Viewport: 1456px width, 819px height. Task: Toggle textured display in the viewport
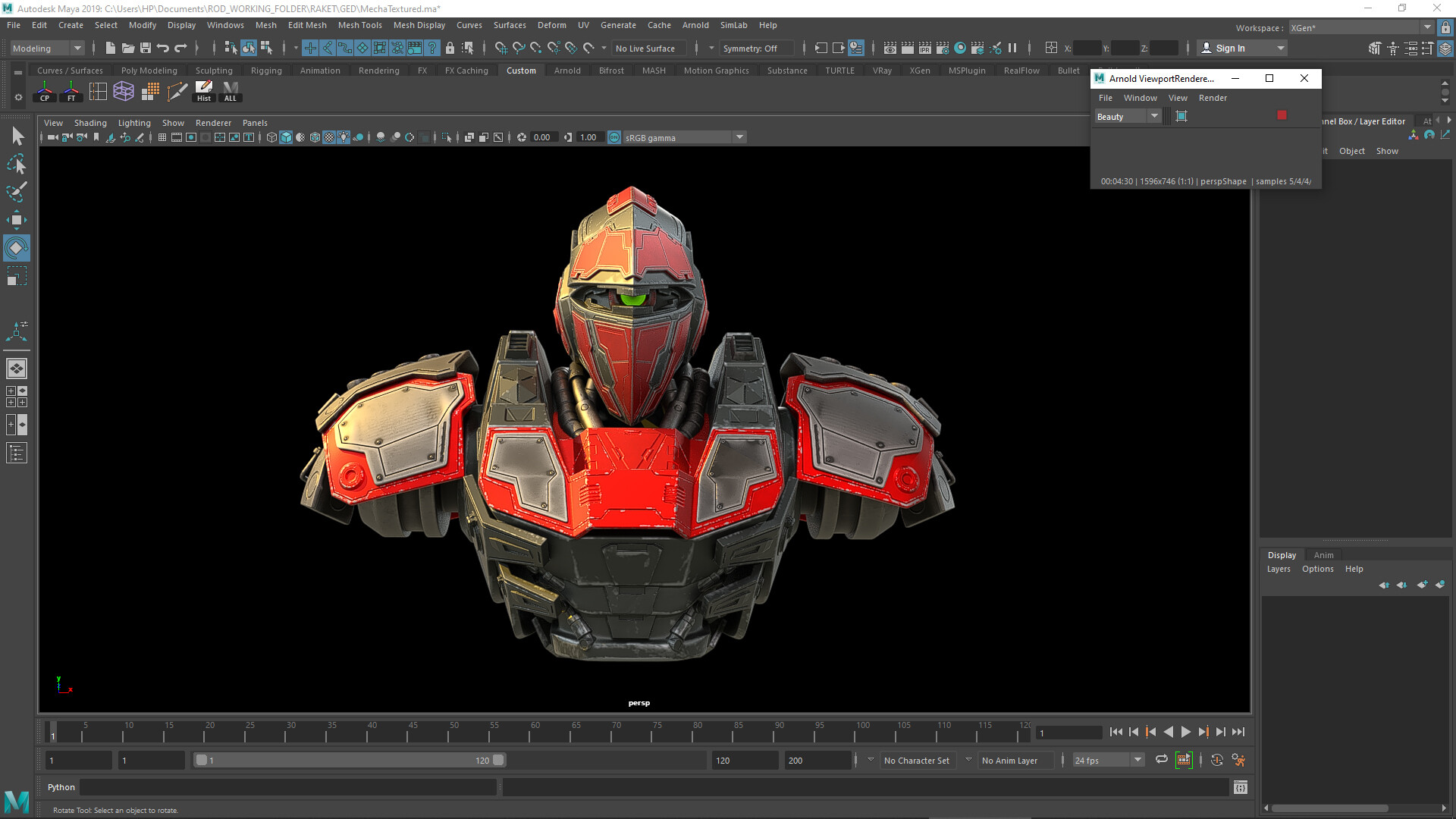click(x=329, y=137)
